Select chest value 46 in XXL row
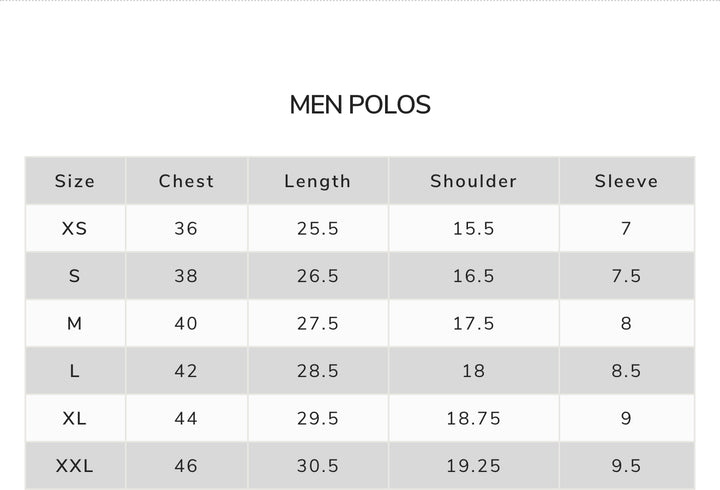This screenshot has width=720, height=490. 186,466
